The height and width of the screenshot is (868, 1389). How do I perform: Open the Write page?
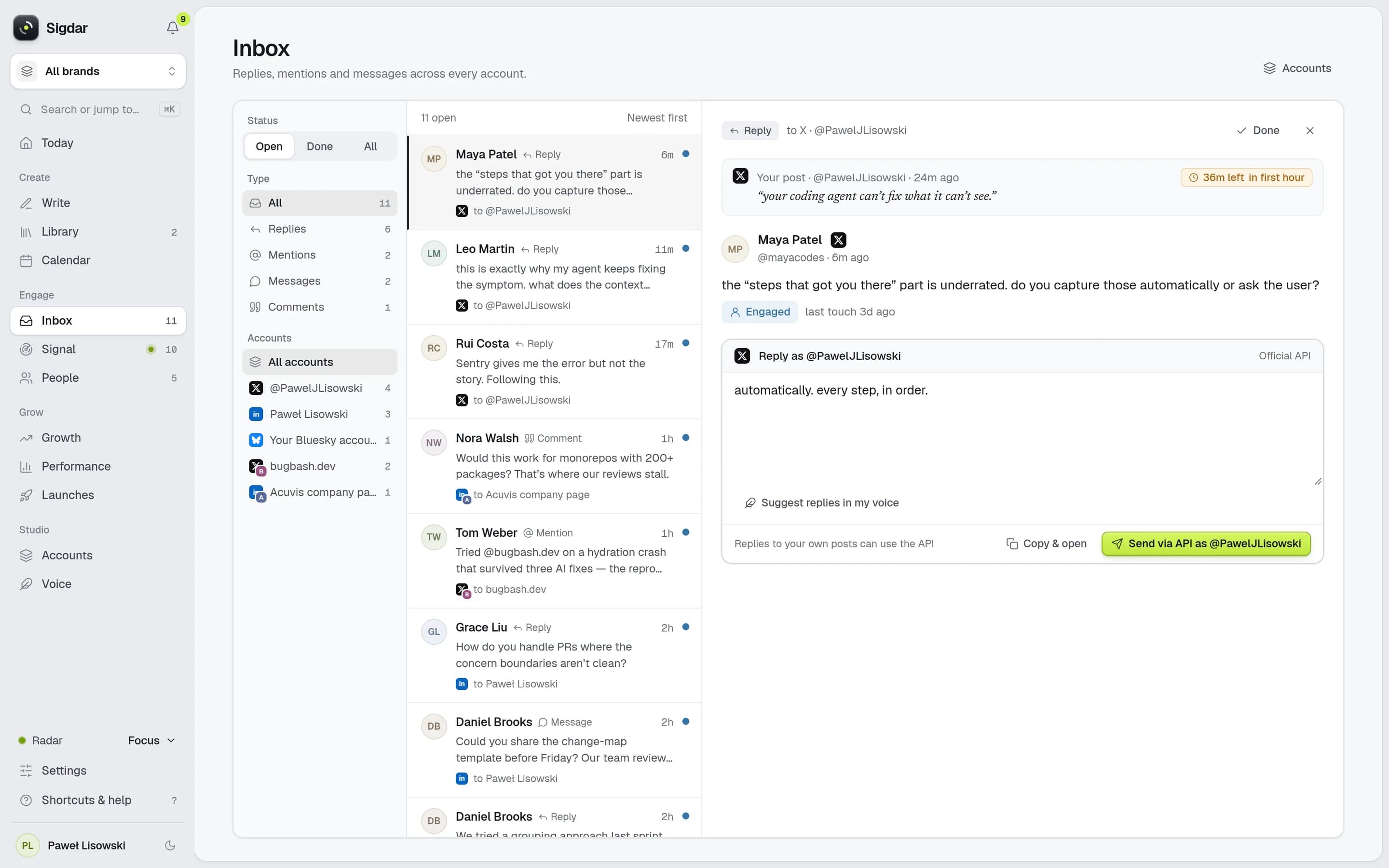click(x=98, y=203)
